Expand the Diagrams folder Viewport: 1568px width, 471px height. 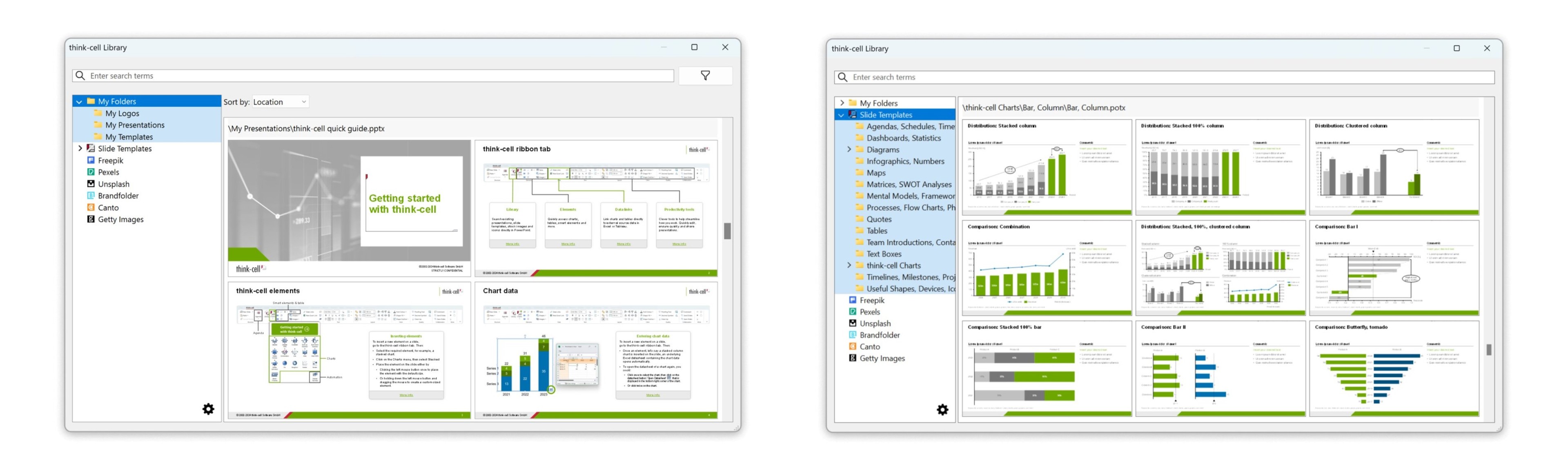tap(849, 149)
